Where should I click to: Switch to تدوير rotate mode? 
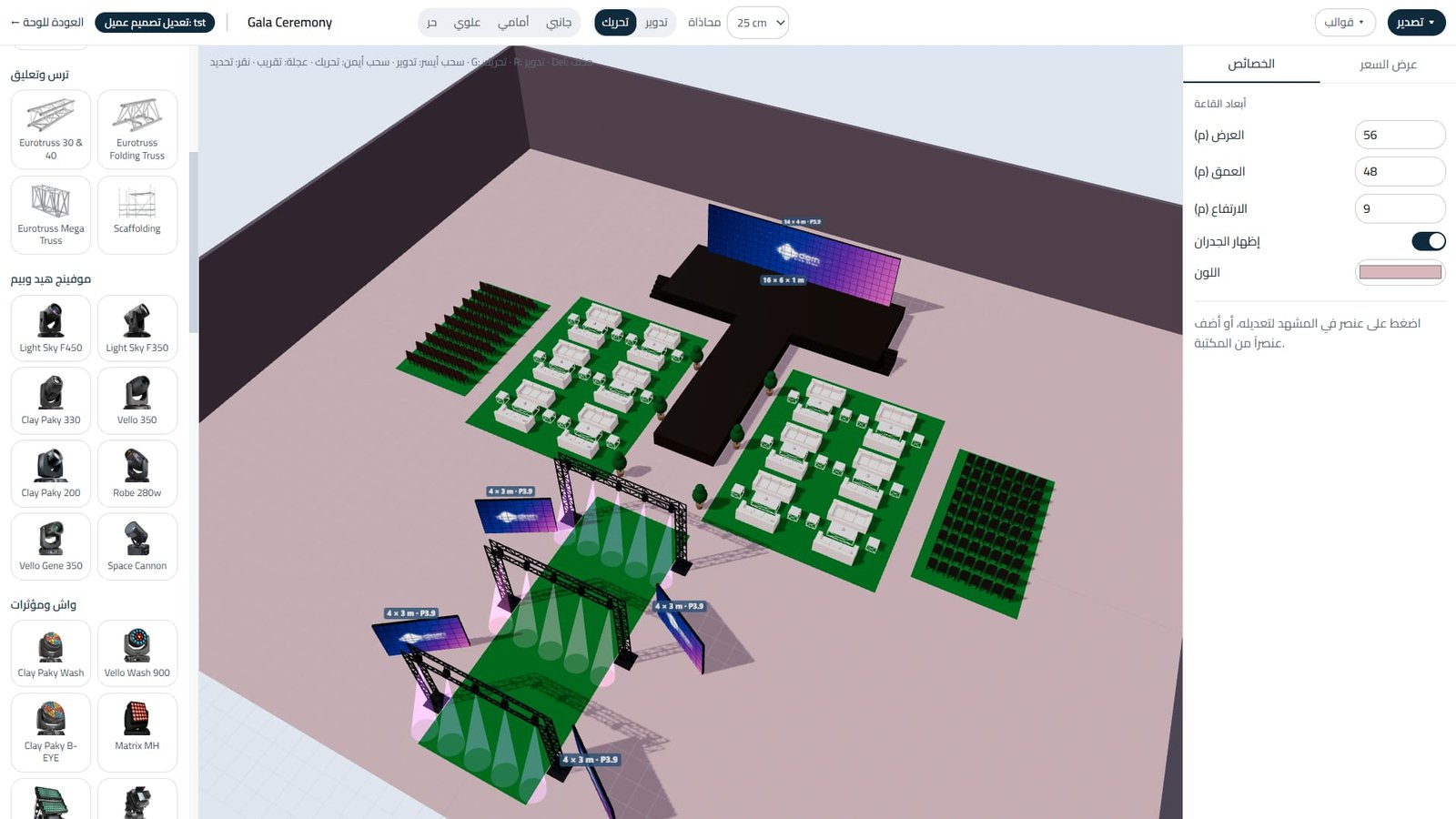click(656, 22)
